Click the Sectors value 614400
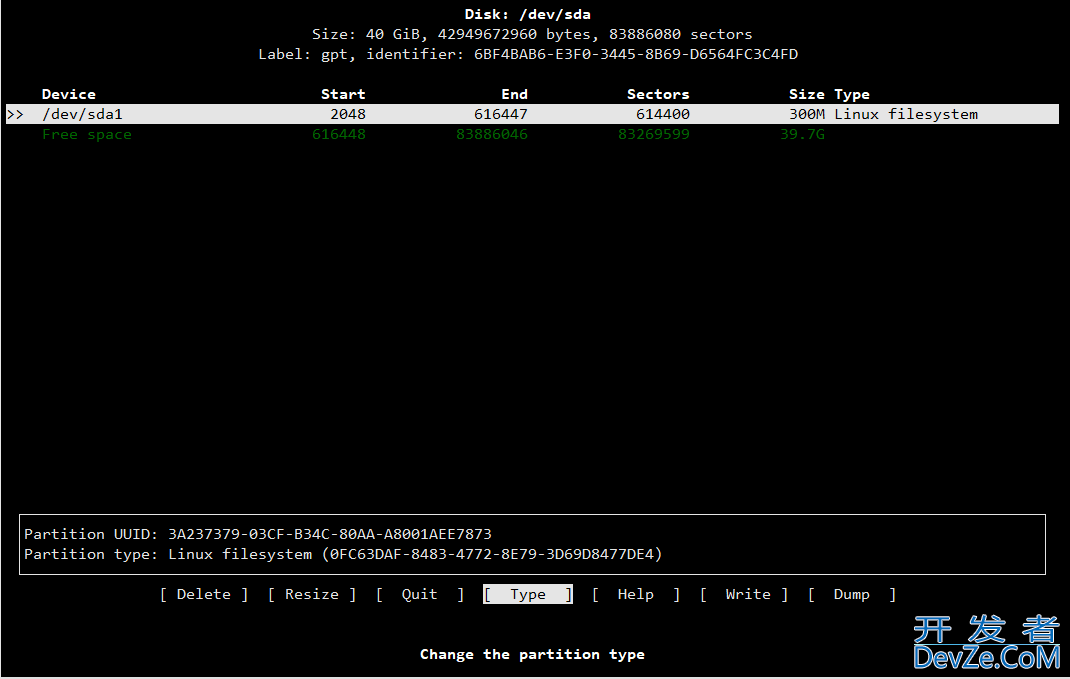The width and height of the screenshot is (1070, 679). pyautogui.click(x=663, y=114)
